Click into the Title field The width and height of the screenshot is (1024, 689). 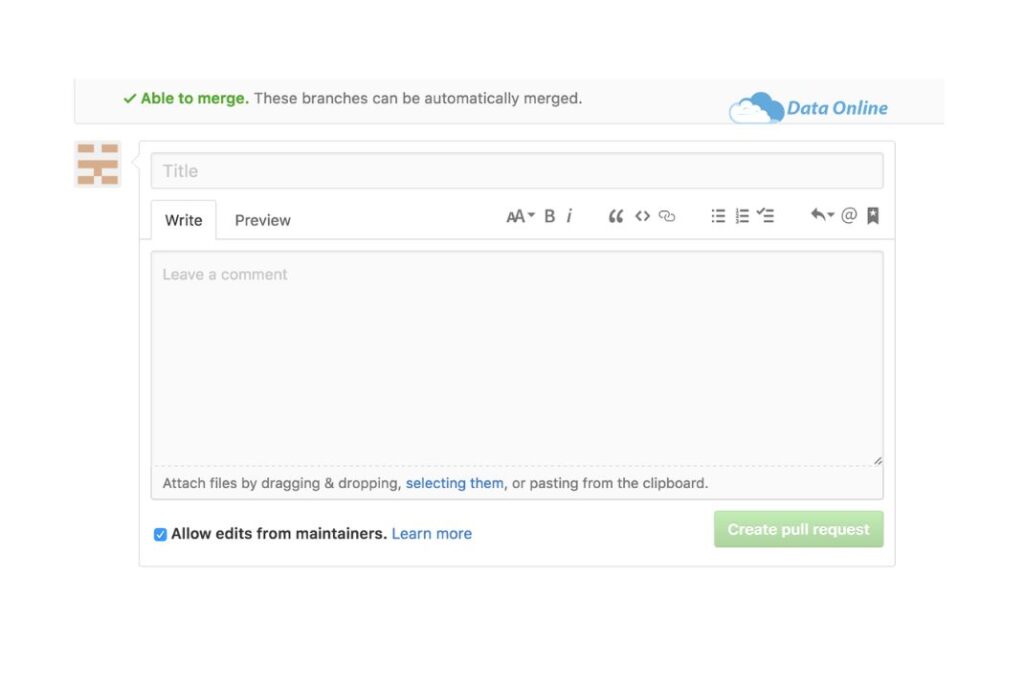[x=517, y=171]
